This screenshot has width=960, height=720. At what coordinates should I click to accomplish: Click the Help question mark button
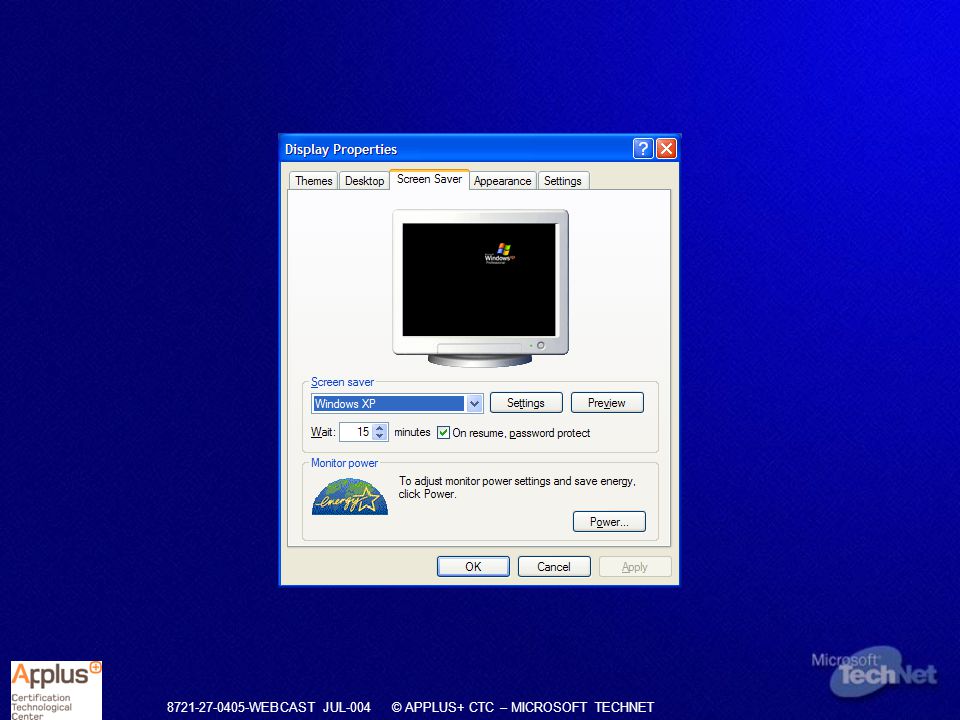coord(642,148)
